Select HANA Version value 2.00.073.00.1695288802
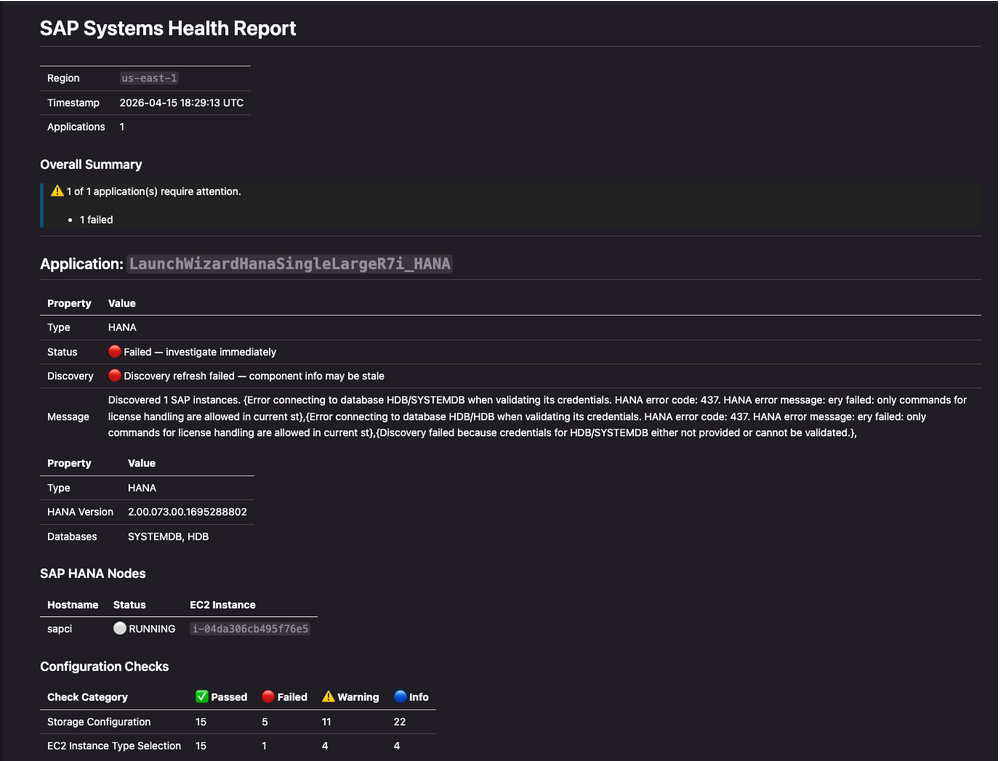The width and height of the screenshot is (1000, 761). click(187, 512)
